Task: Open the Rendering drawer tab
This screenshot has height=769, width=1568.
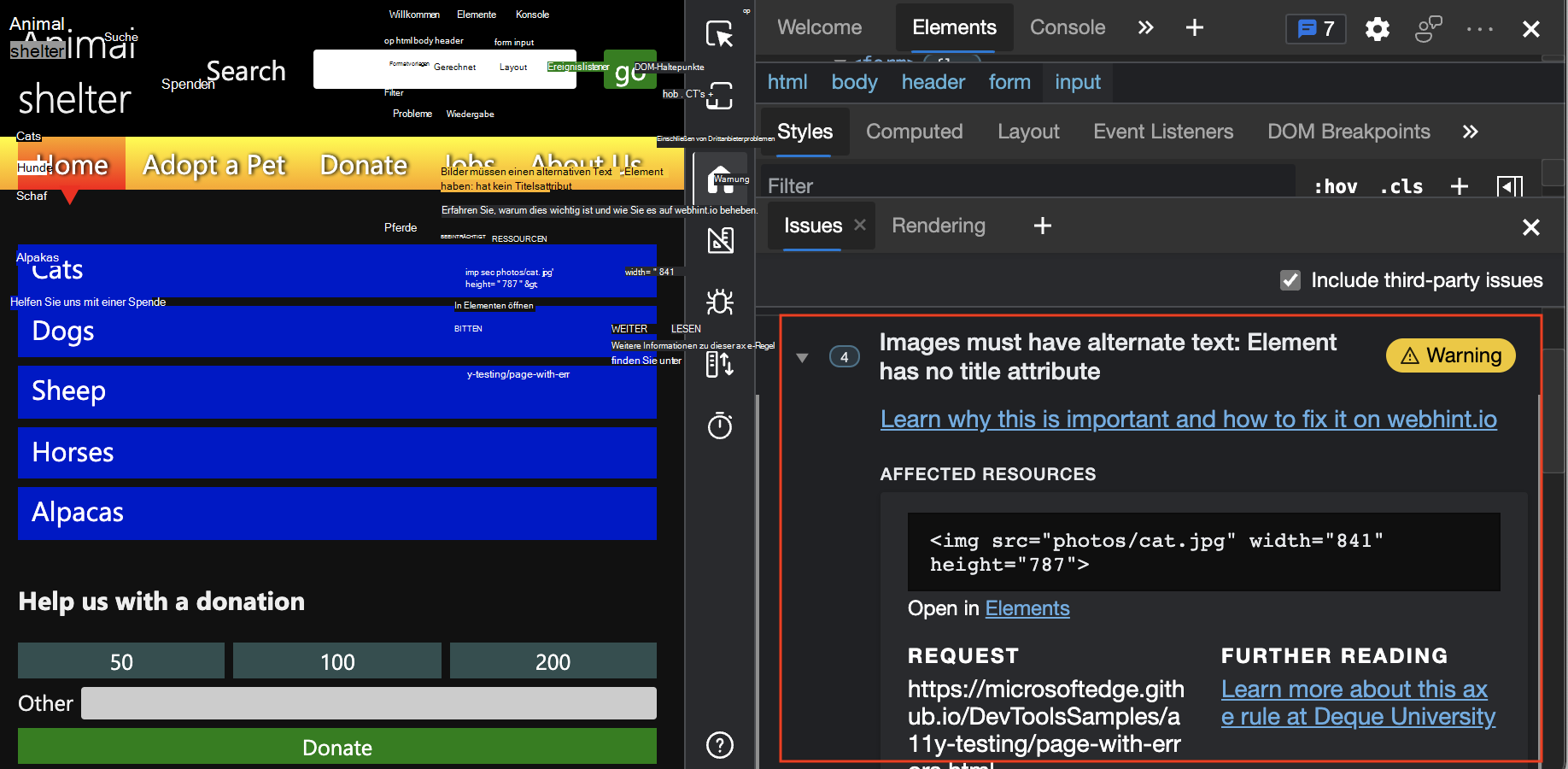Action: pyautogui.click(x=939, y=226)
